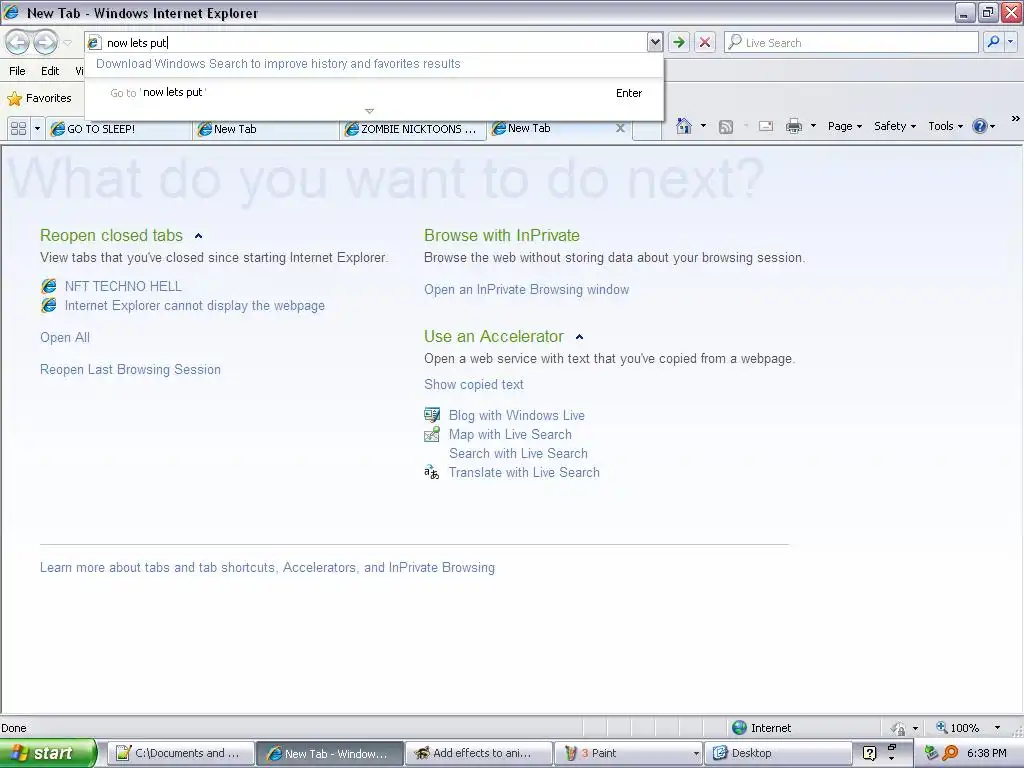Switch to the GO TO SLEEP! tab
Screen dimensions: 1024x768
(120, 129)
